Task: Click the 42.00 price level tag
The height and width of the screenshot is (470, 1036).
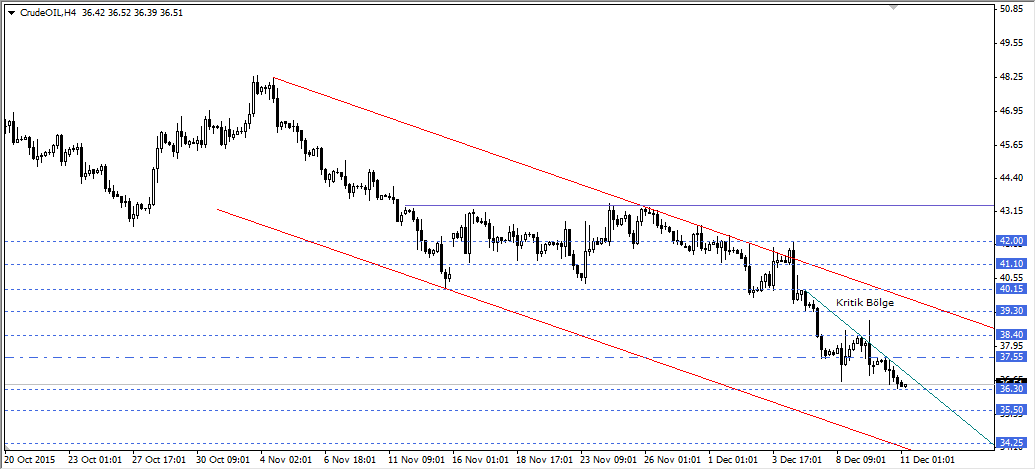Action: [1011, 241]
